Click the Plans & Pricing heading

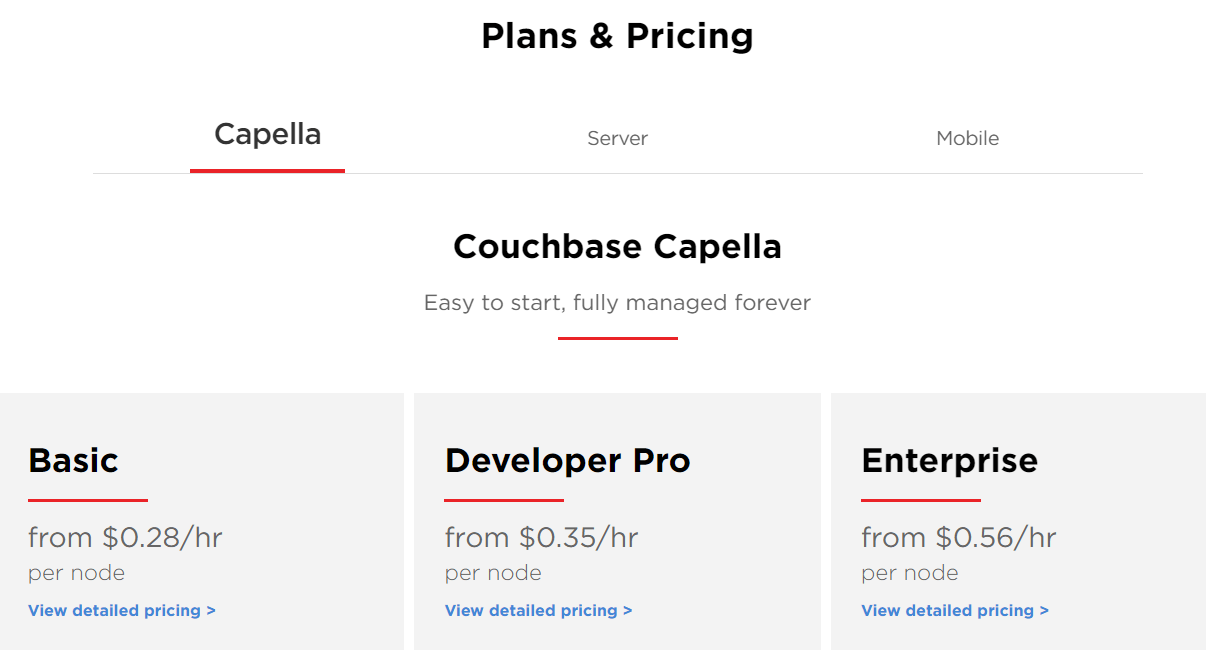point(617,35)
